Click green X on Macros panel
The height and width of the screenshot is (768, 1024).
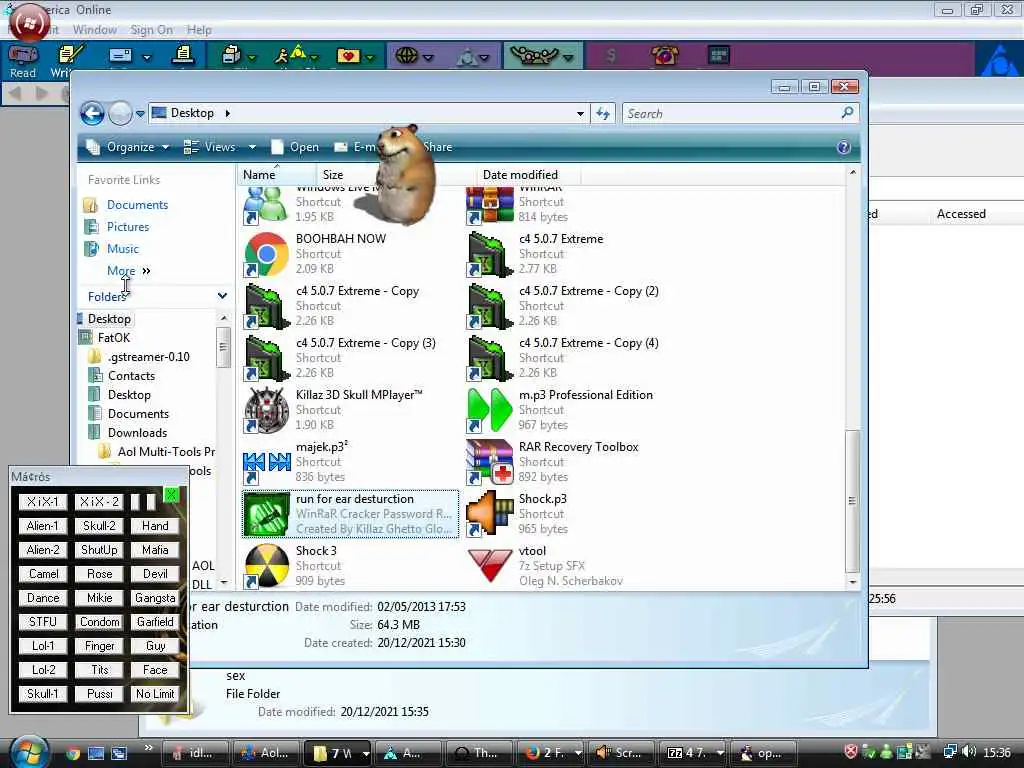(x=171, y=494)
